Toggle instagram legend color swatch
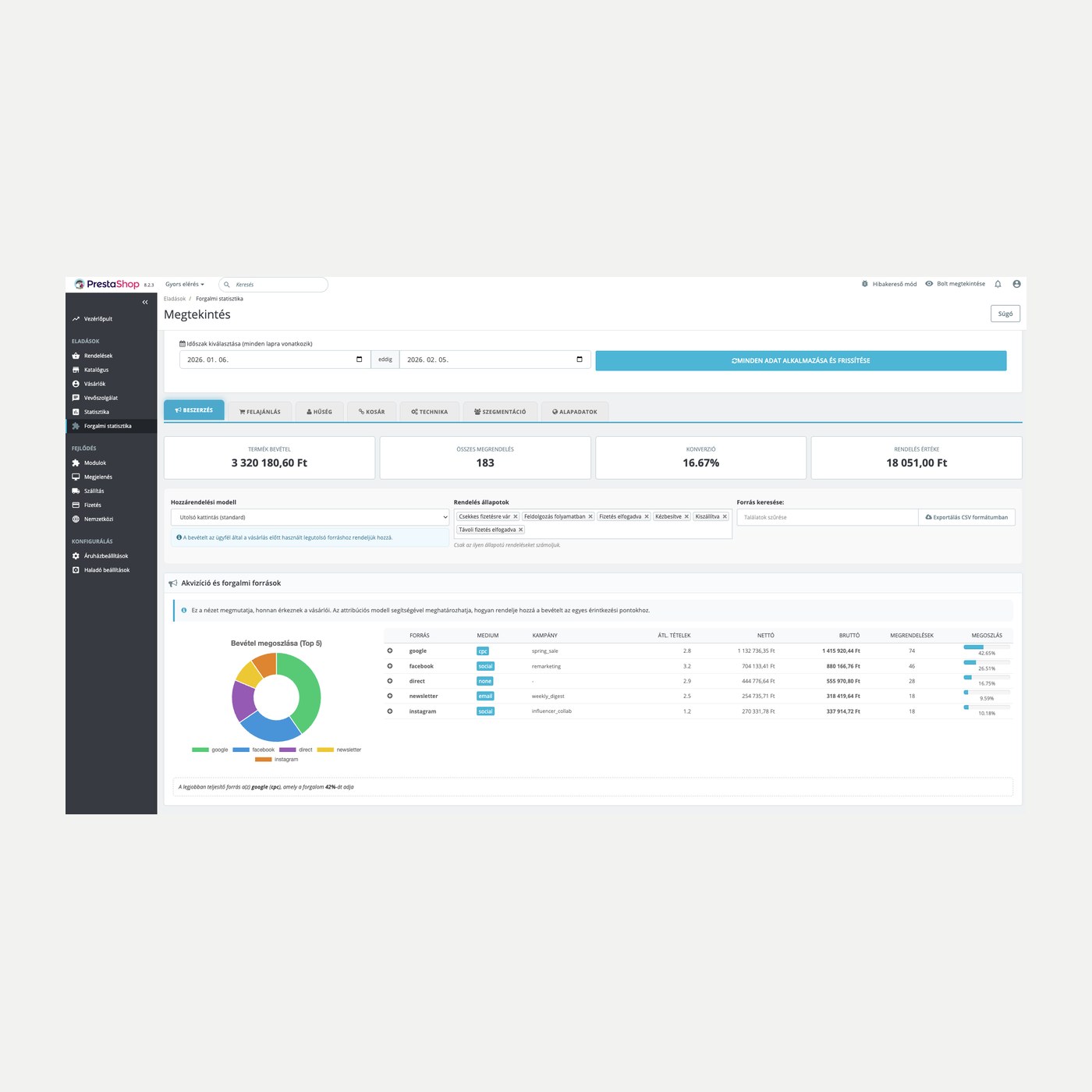 pyautogui.click(x=263, y=759)
